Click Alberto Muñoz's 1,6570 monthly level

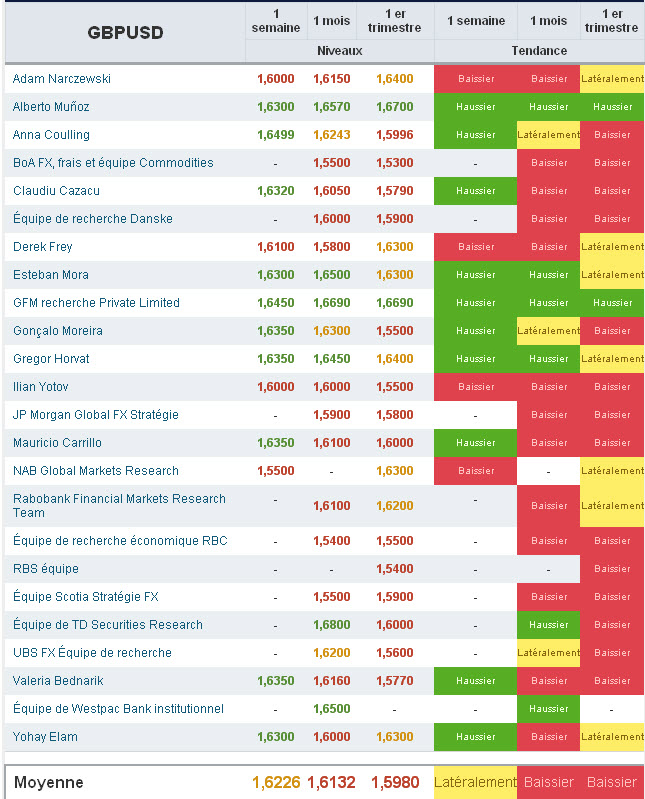pos(332,107)
